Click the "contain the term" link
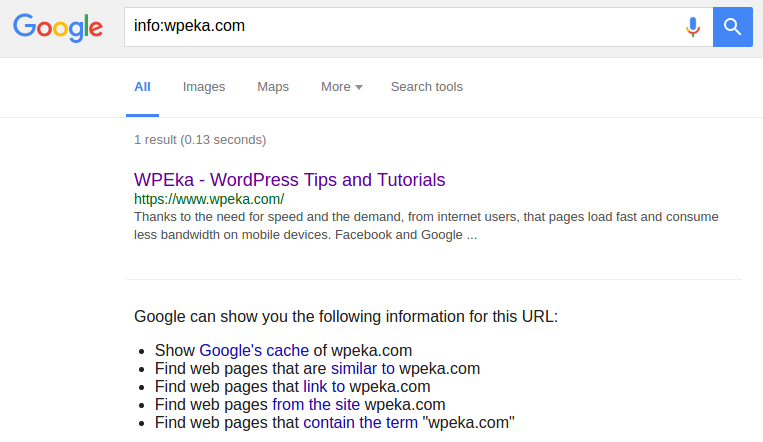This screenshot has width=763, height=442. click(x=360, y=422)
